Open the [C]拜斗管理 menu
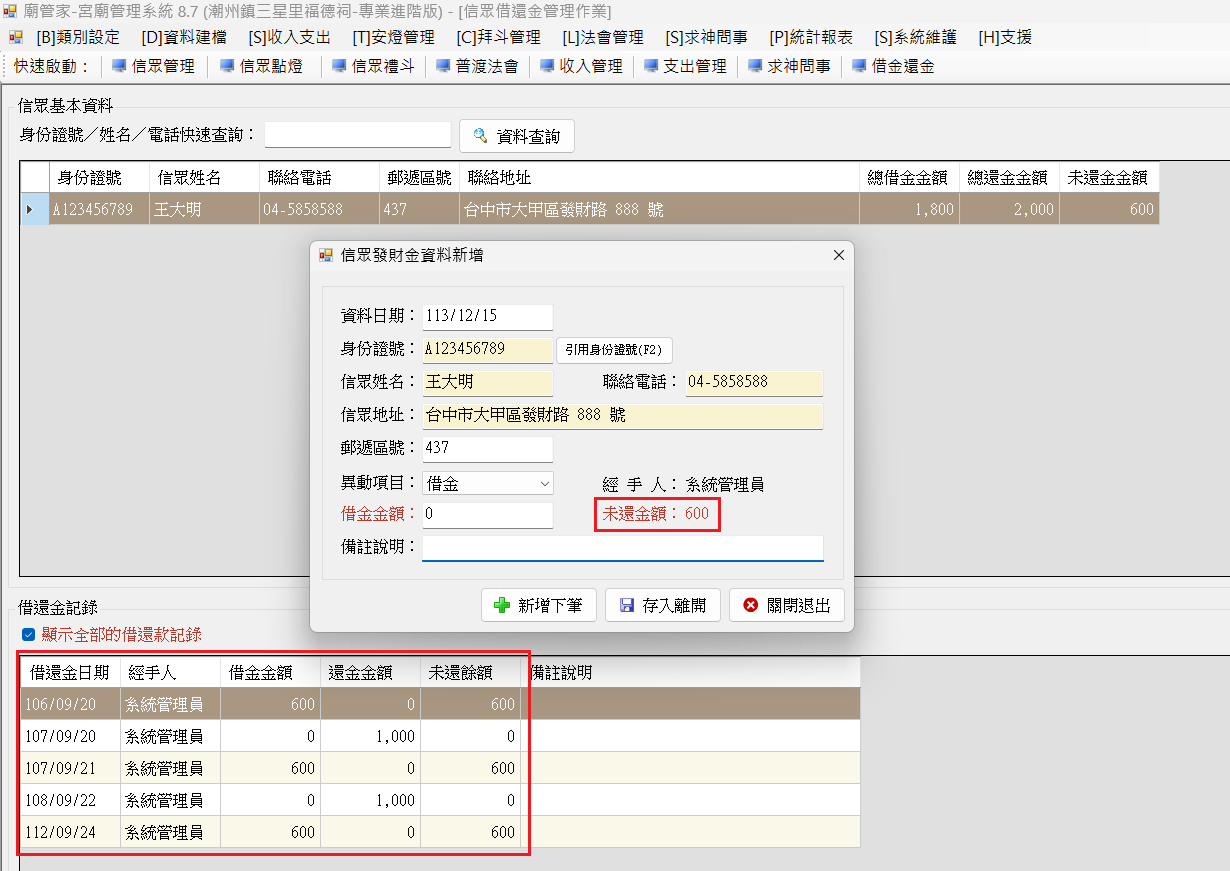The height and width of the screenshot is (871, 1230). pyautogui.click(x=498, y=37)
